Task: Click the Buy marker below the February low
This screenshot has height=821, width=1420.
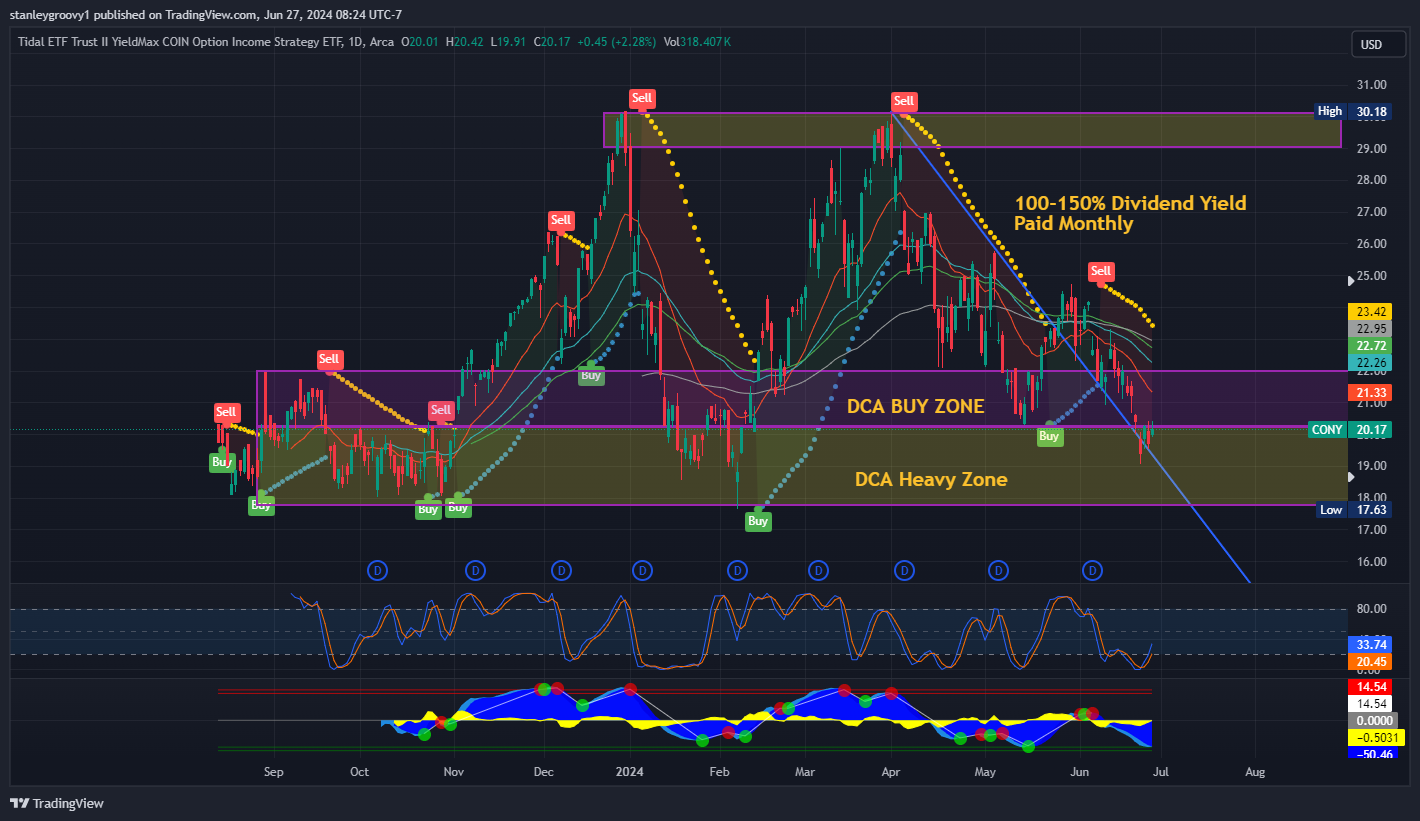Action: (x=758, y=521)
